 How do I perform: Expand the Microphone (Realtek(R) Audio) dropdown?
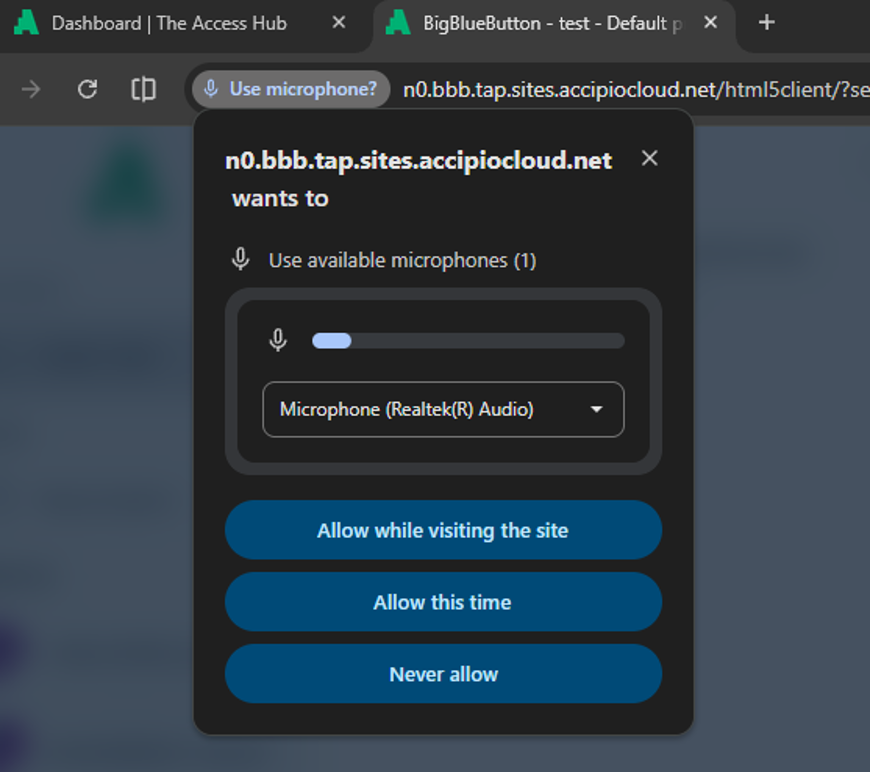[x=443, y=409]
